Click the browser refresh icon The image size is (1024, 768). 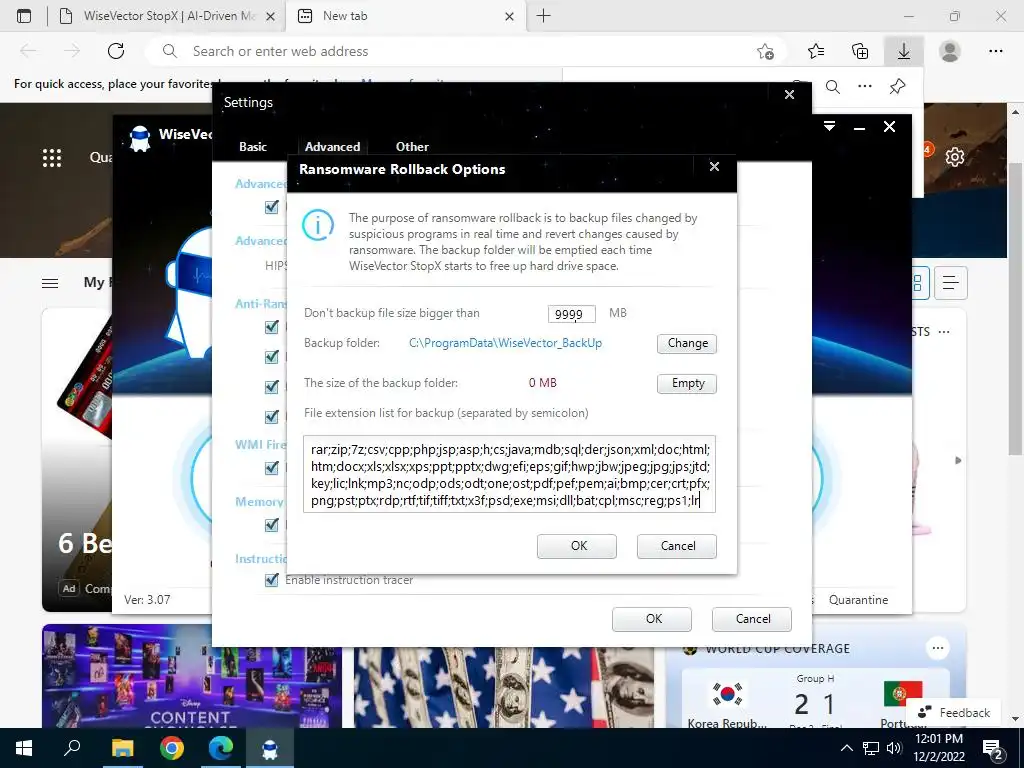click(116, 51)
